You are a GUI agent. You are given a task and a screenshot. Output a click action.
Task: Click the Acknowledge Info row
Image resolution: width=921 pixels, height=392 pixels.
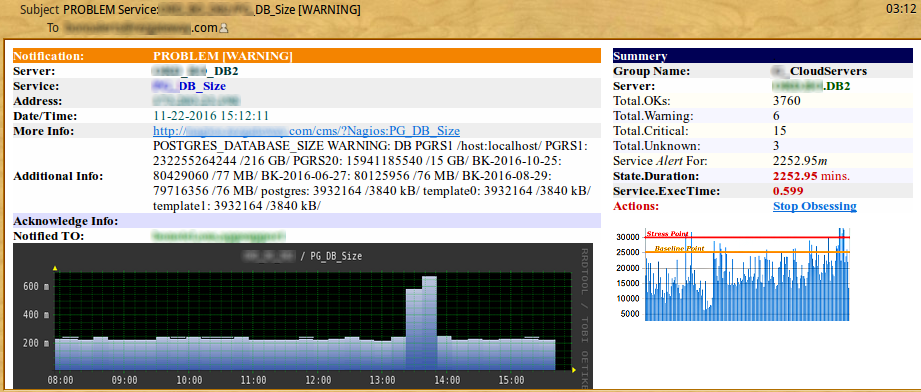coord(307,221)
